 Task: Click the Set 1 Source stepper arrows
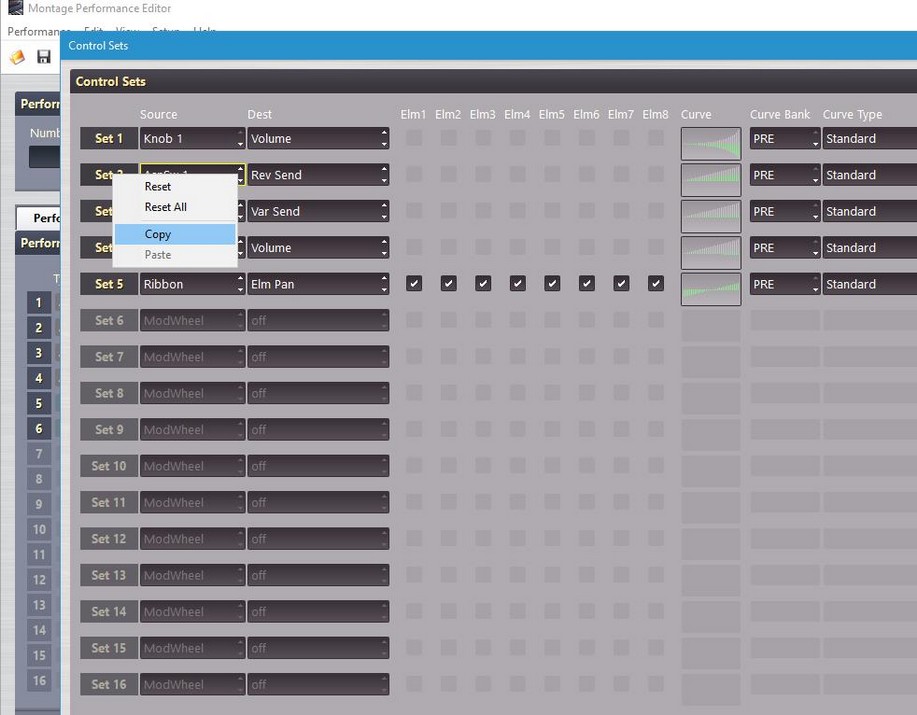(240, 139)
